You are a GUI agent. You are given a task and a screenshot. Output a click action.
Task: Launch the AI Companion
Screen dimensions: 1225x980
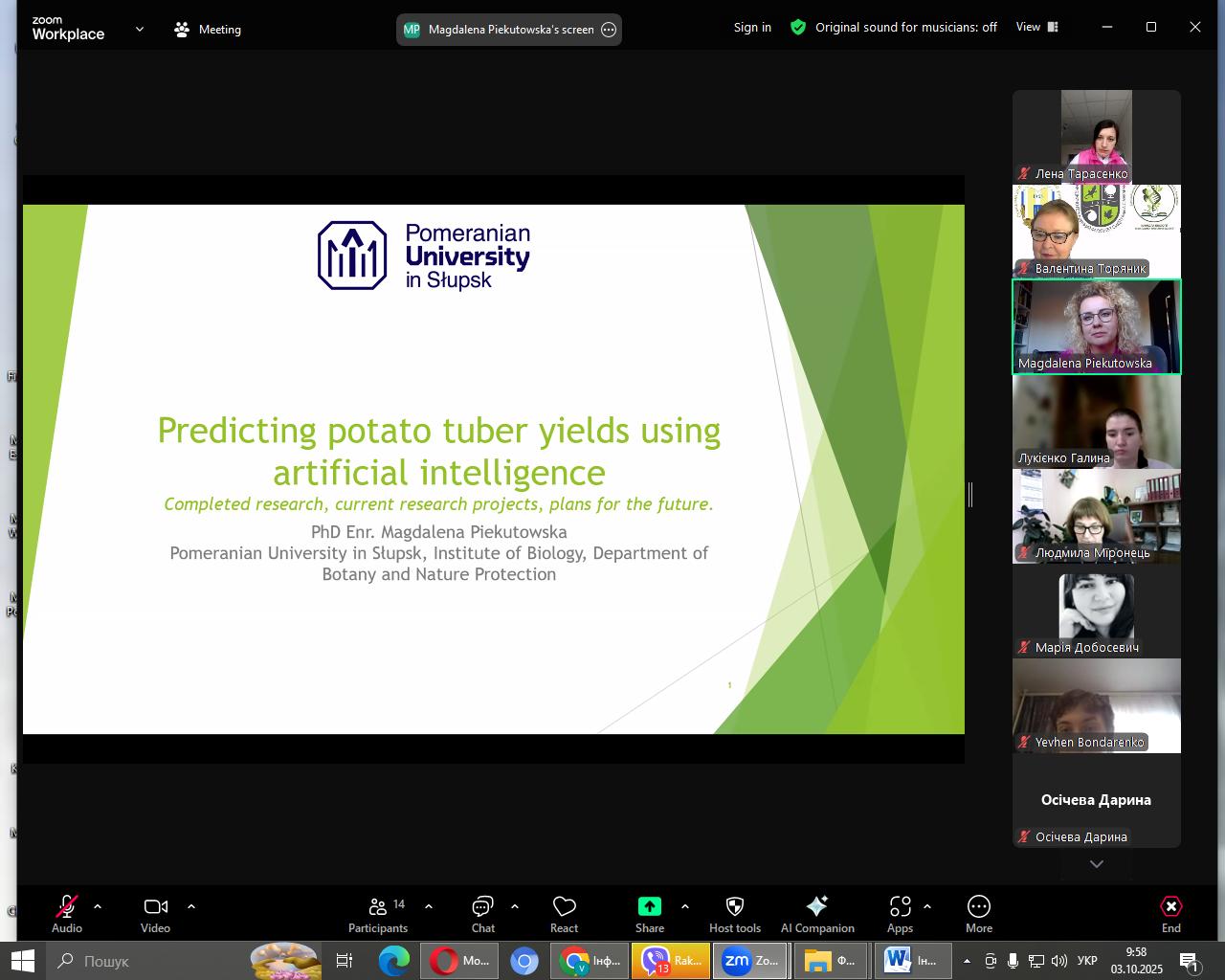pos(816,914)
